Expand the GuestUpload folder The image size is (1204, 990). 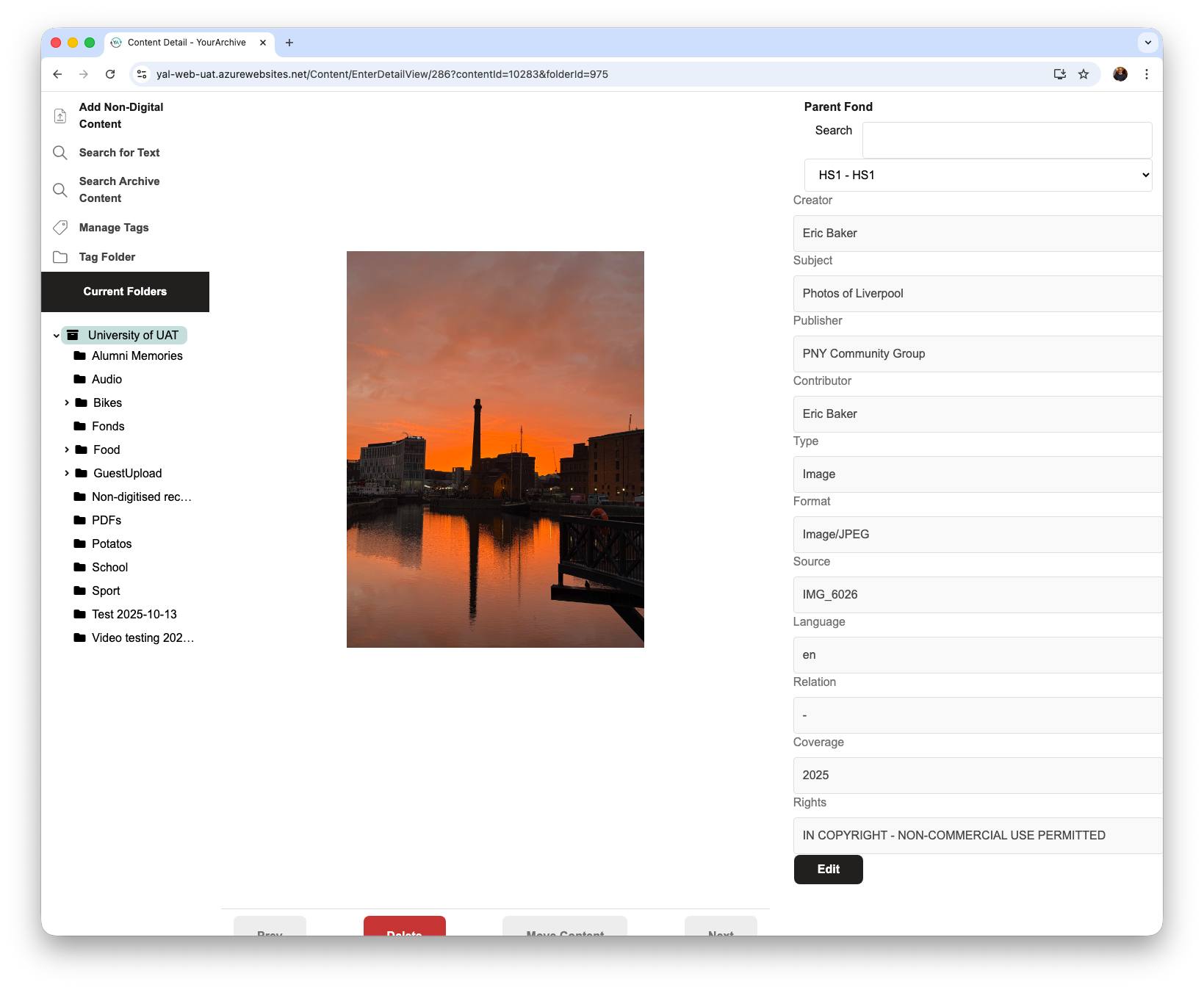pyautogui.click(x=68, y=473)
